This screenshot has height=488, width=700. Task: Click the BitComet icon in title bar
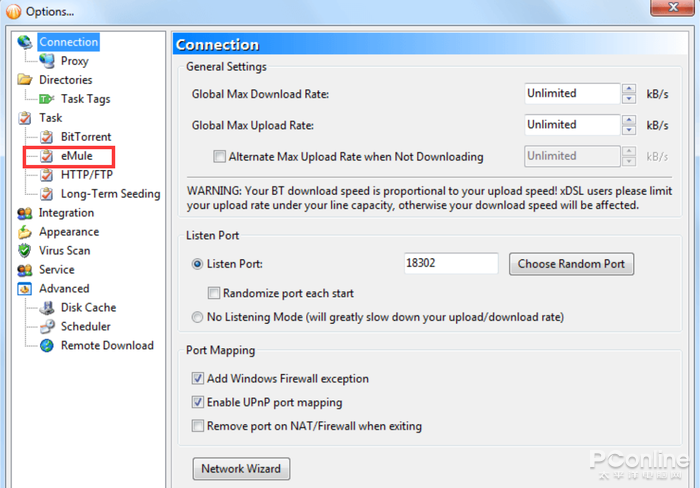coord(13,12)
